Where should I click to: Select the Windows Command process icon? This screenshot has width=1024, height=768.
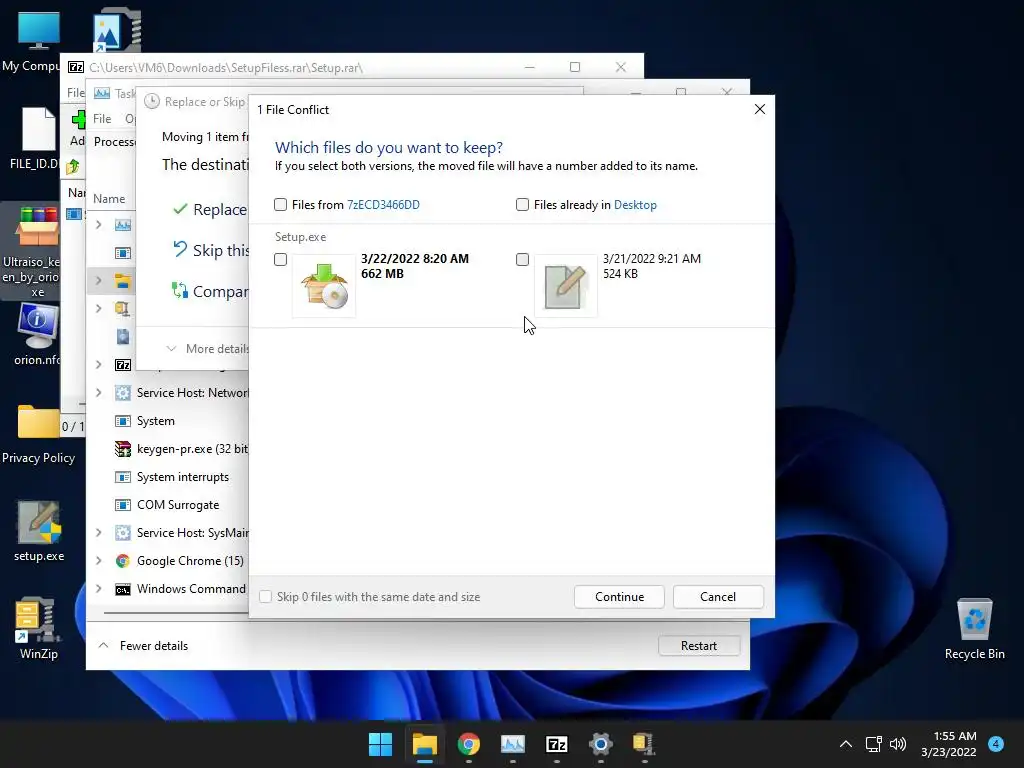click(x=123, y=589)
